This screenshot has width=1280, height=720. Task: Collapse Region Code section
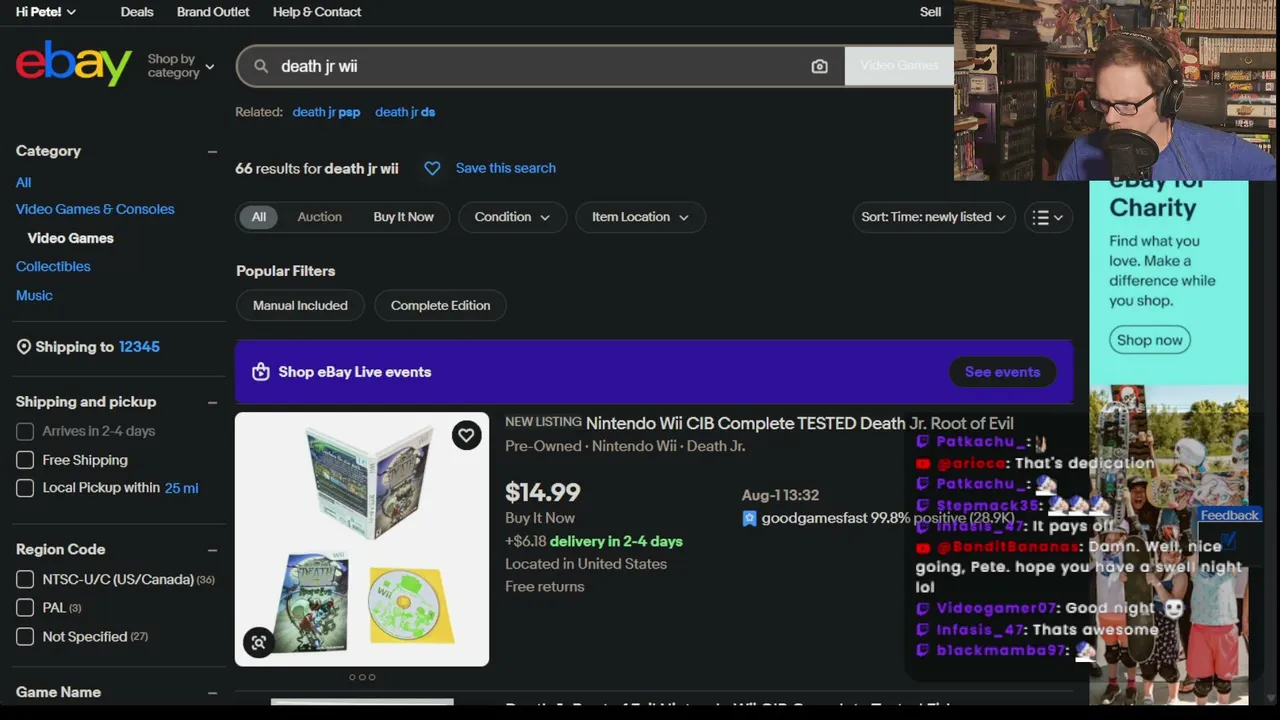click(x=212, y=550)
